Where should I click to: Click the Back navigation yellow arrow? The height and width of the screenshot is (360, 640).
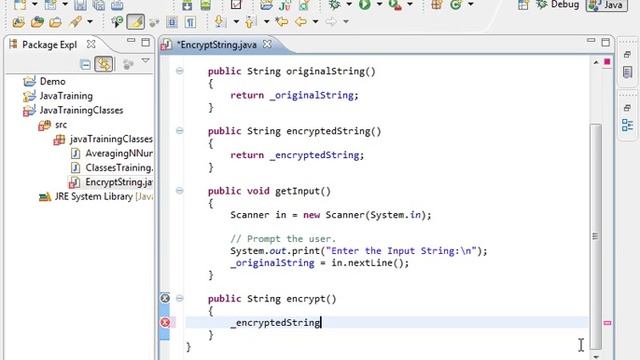click(300, 21)
